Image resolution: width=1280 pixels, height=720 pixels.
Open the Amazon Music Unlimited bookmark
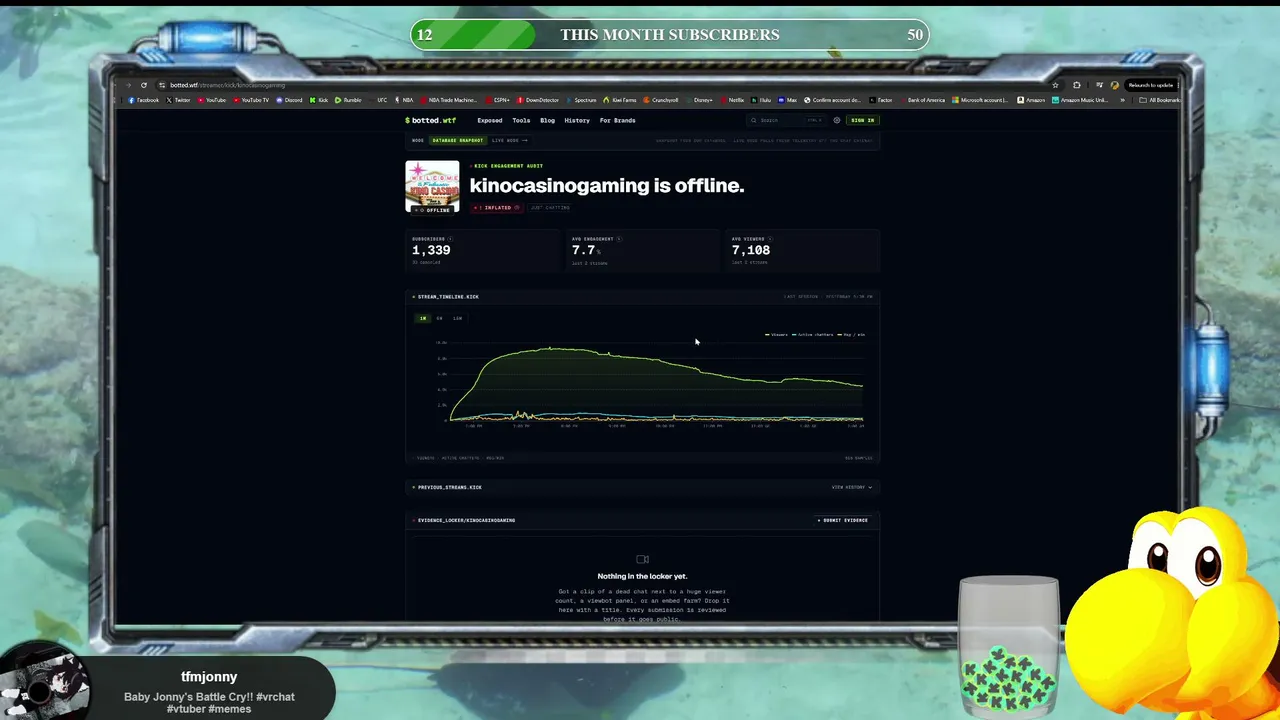[x=1081, y=100]
